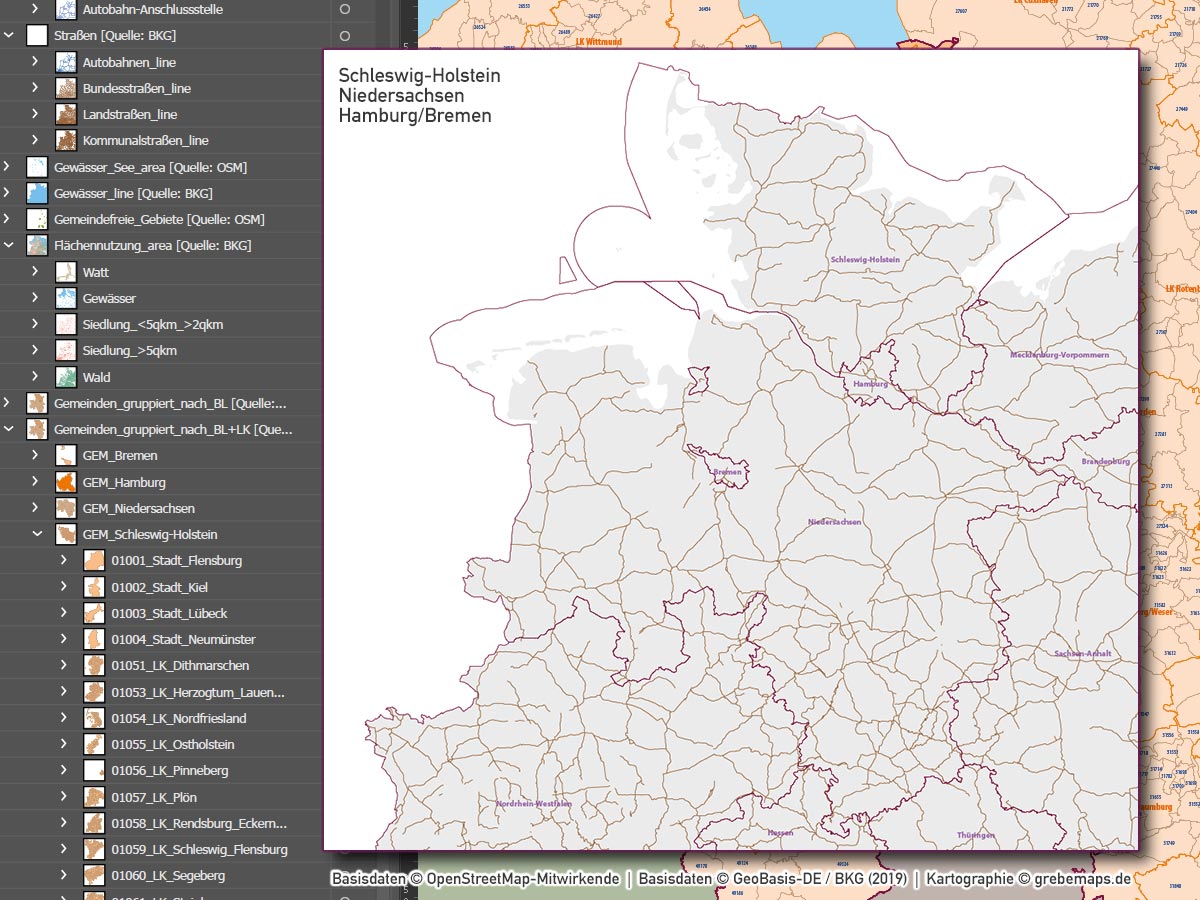Click the Watt layer thumbnail
This screenshot has height=900, width=1200.
pyautogui.click(x=66, y=271)
